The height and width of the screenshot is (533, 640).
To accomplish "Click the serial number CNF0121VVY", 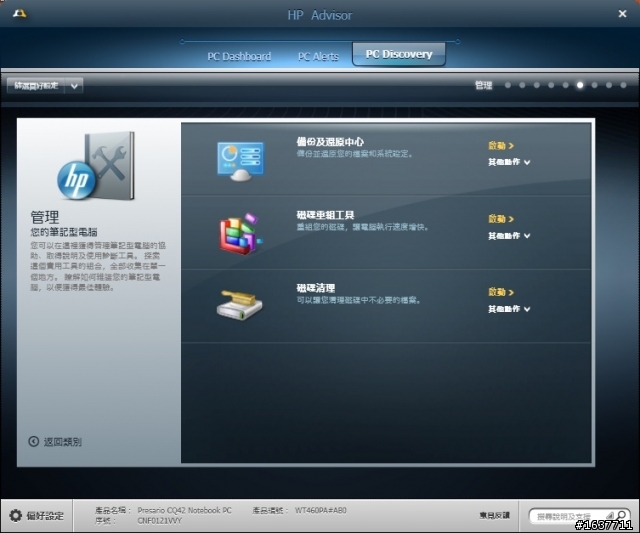I will click(160, 521).
